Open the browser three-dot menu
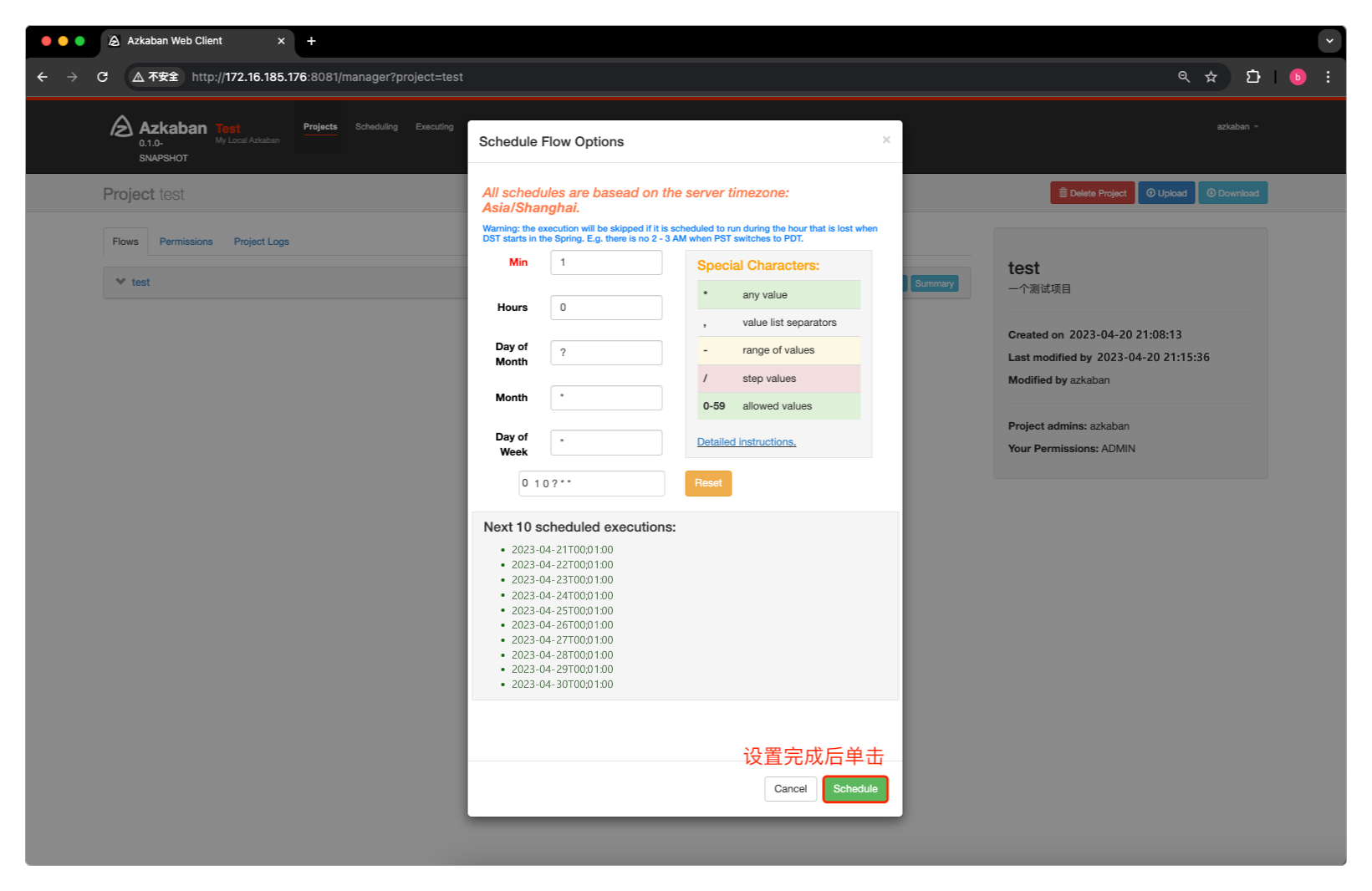This screenshot has width=1372, height=891. [x=1328, y=77]
